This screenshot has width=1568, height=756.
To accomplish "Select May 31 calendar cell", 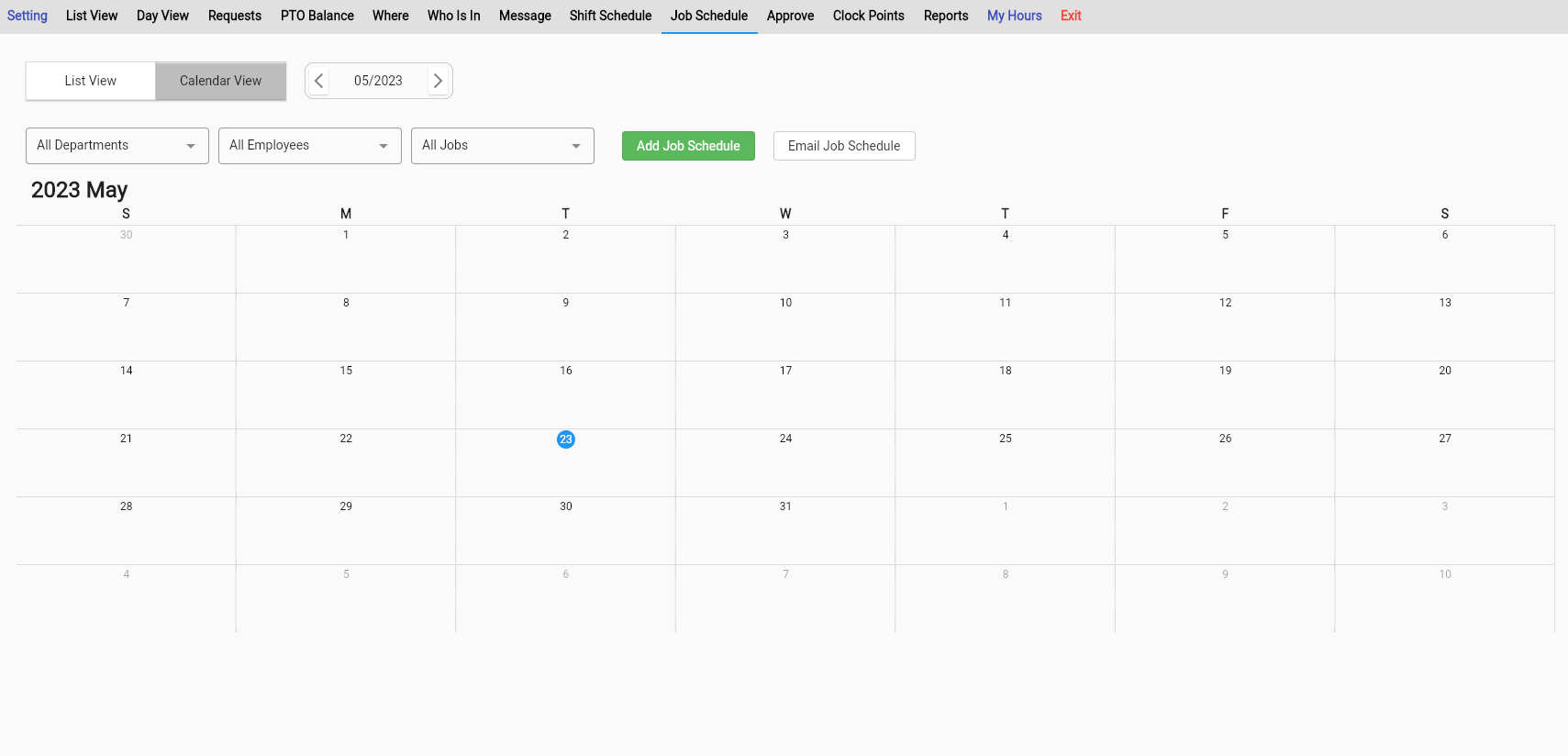I will click(785, 531).
